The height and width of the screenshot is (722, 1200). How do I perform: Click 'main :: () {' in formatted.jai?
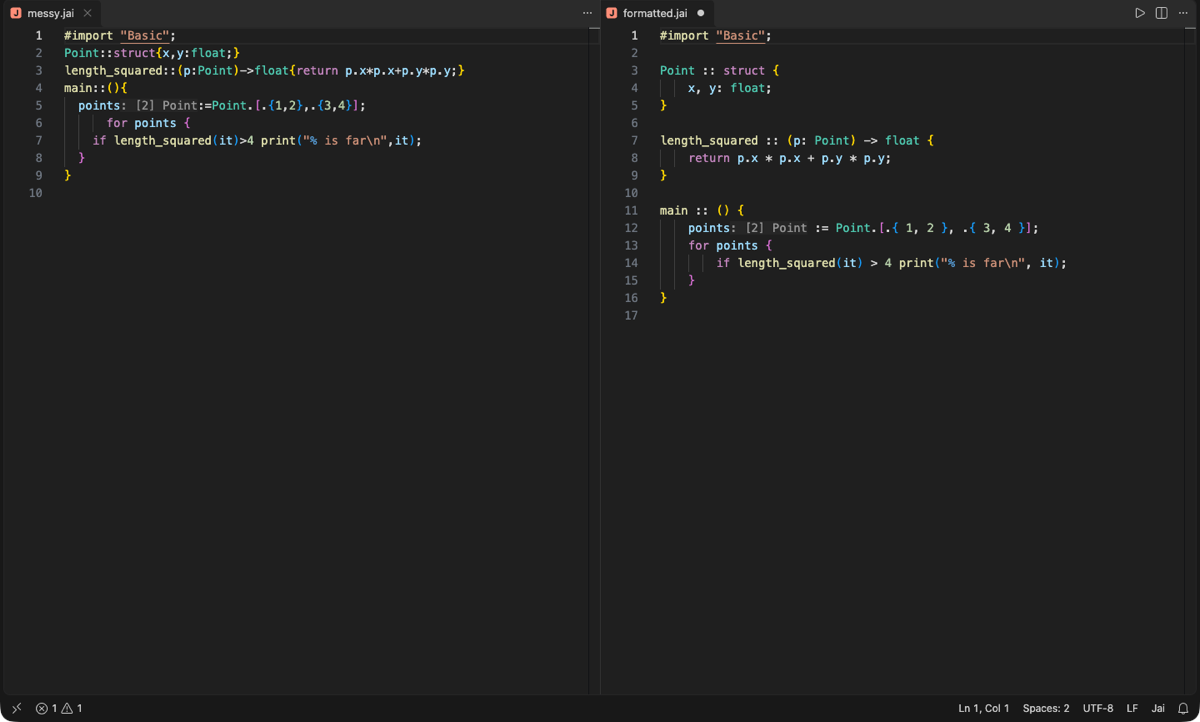pyautogui.click(x=702, y=210)
